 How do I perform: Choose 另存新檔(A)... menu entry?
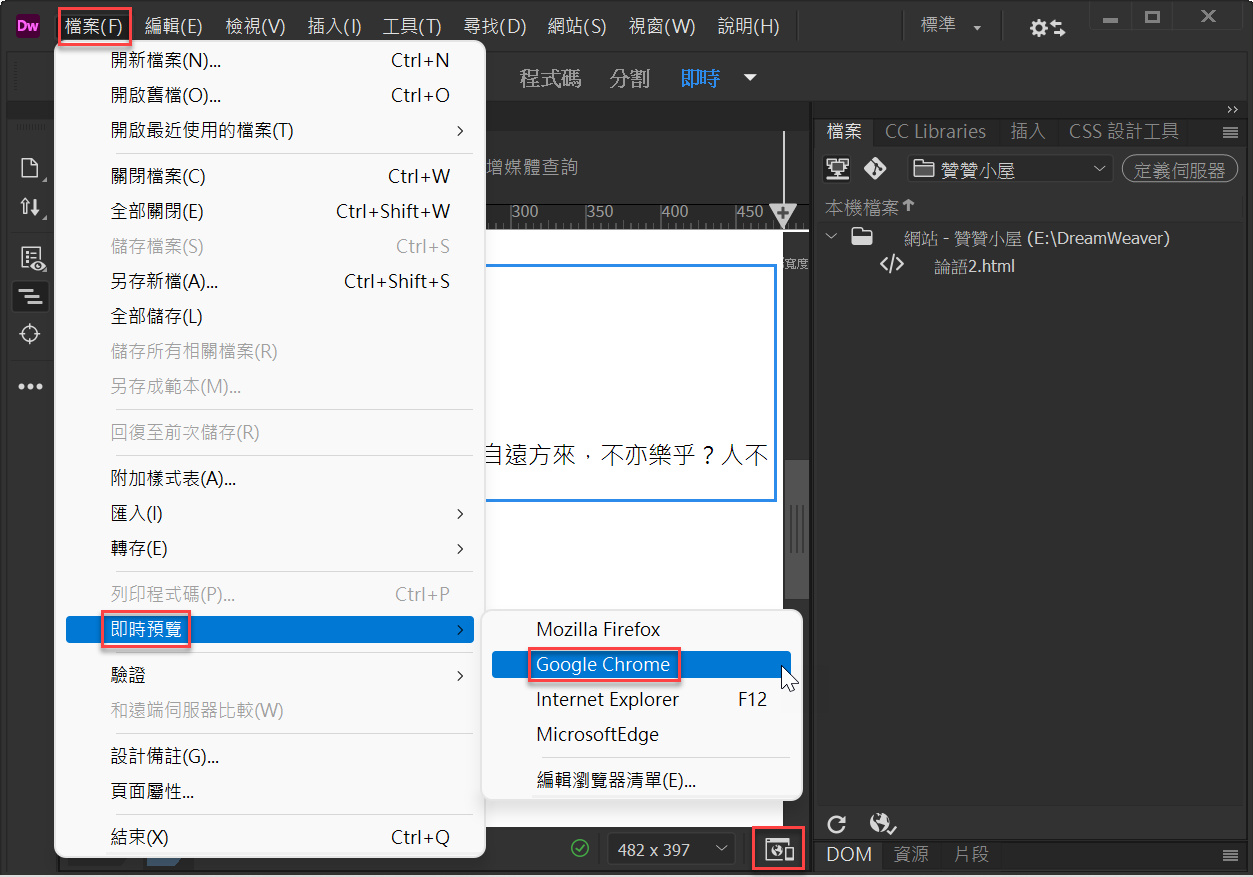(x=270, y=281)
